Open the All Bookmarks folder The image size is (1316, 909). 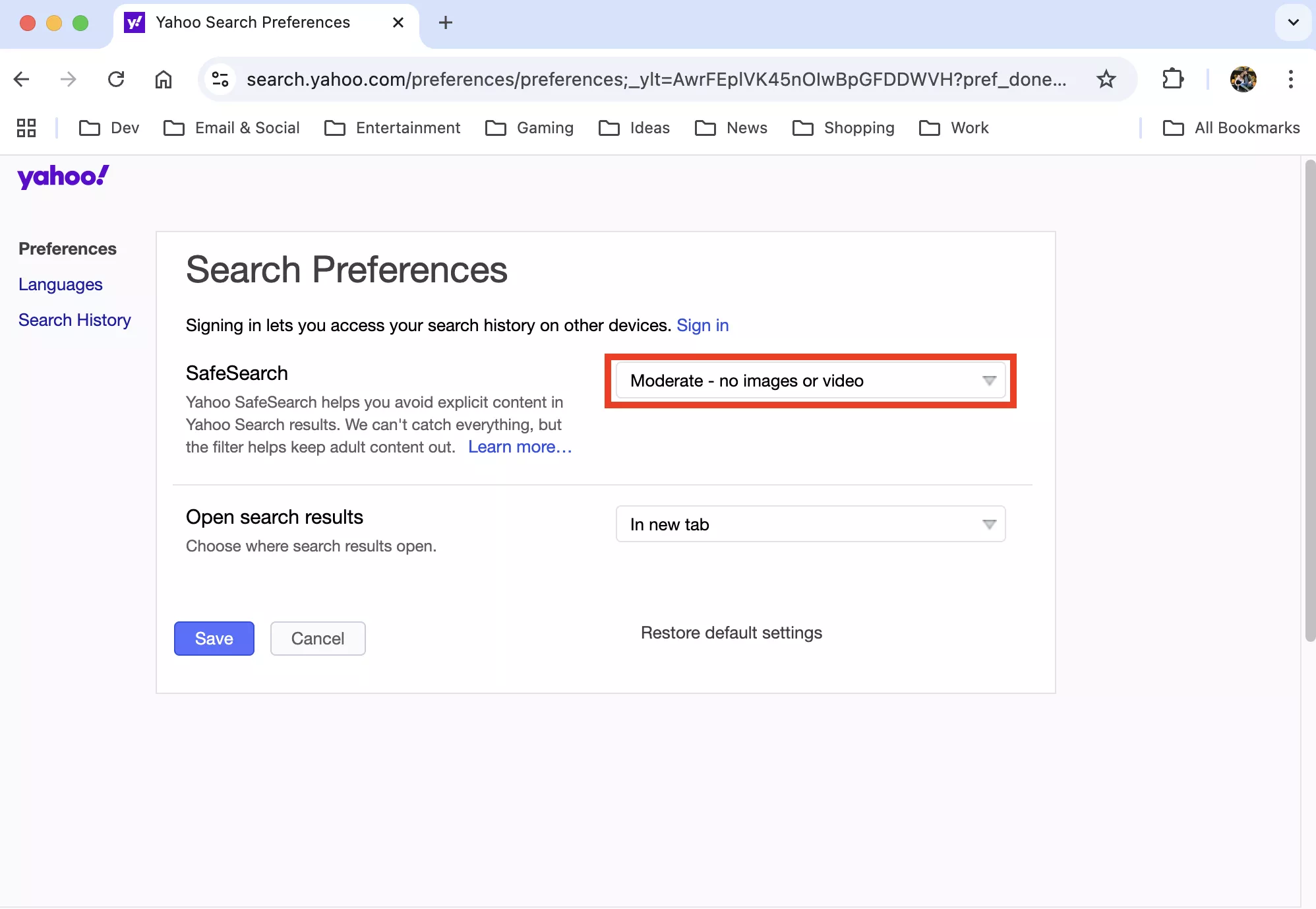1232,128
